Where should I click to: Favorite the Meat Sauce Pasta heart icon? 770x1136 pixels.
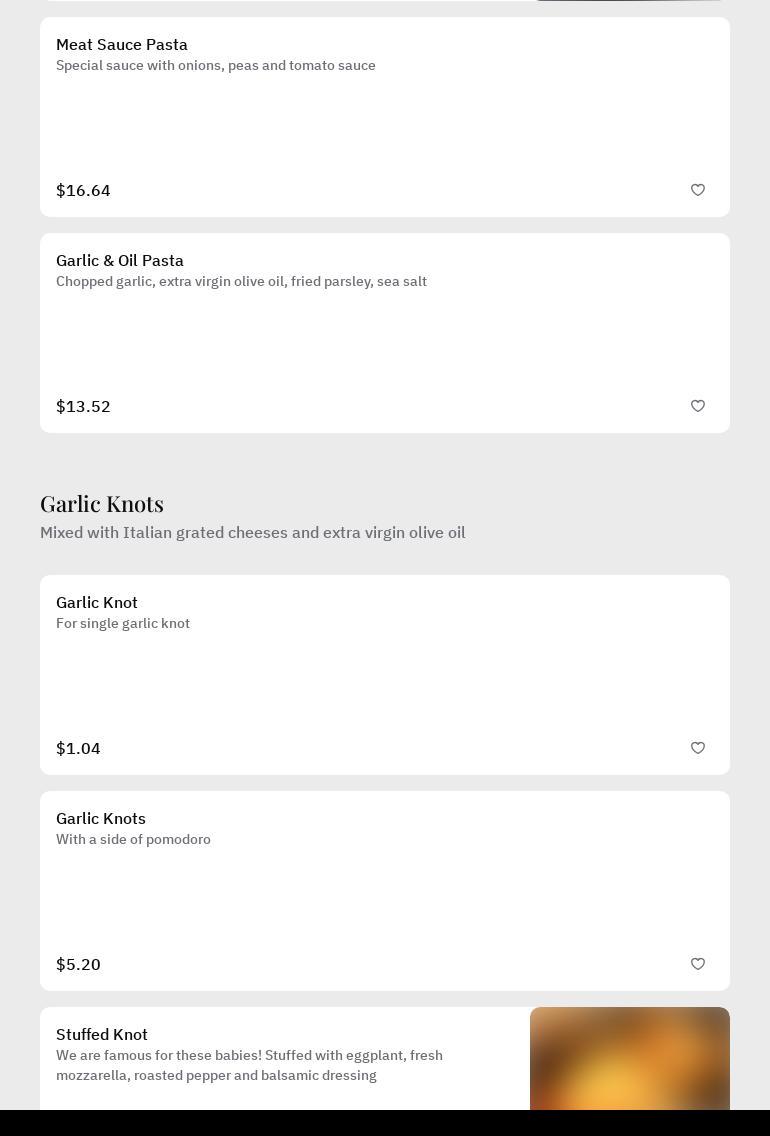tap(698, 190)
